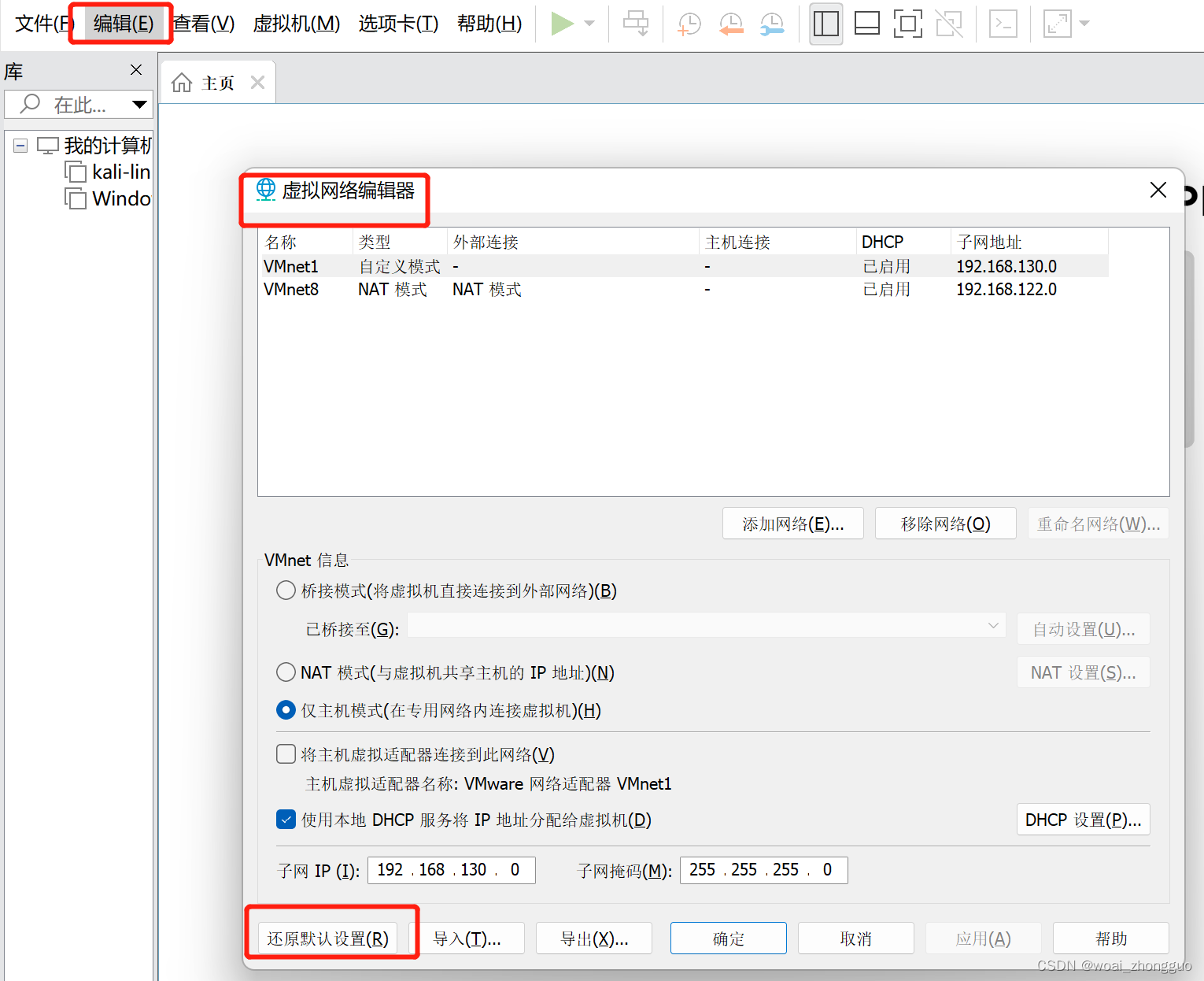The height and width of the screenshot is (981, 1204).
Task: Open the power options dropdown arrow
Action: (589, 24)
